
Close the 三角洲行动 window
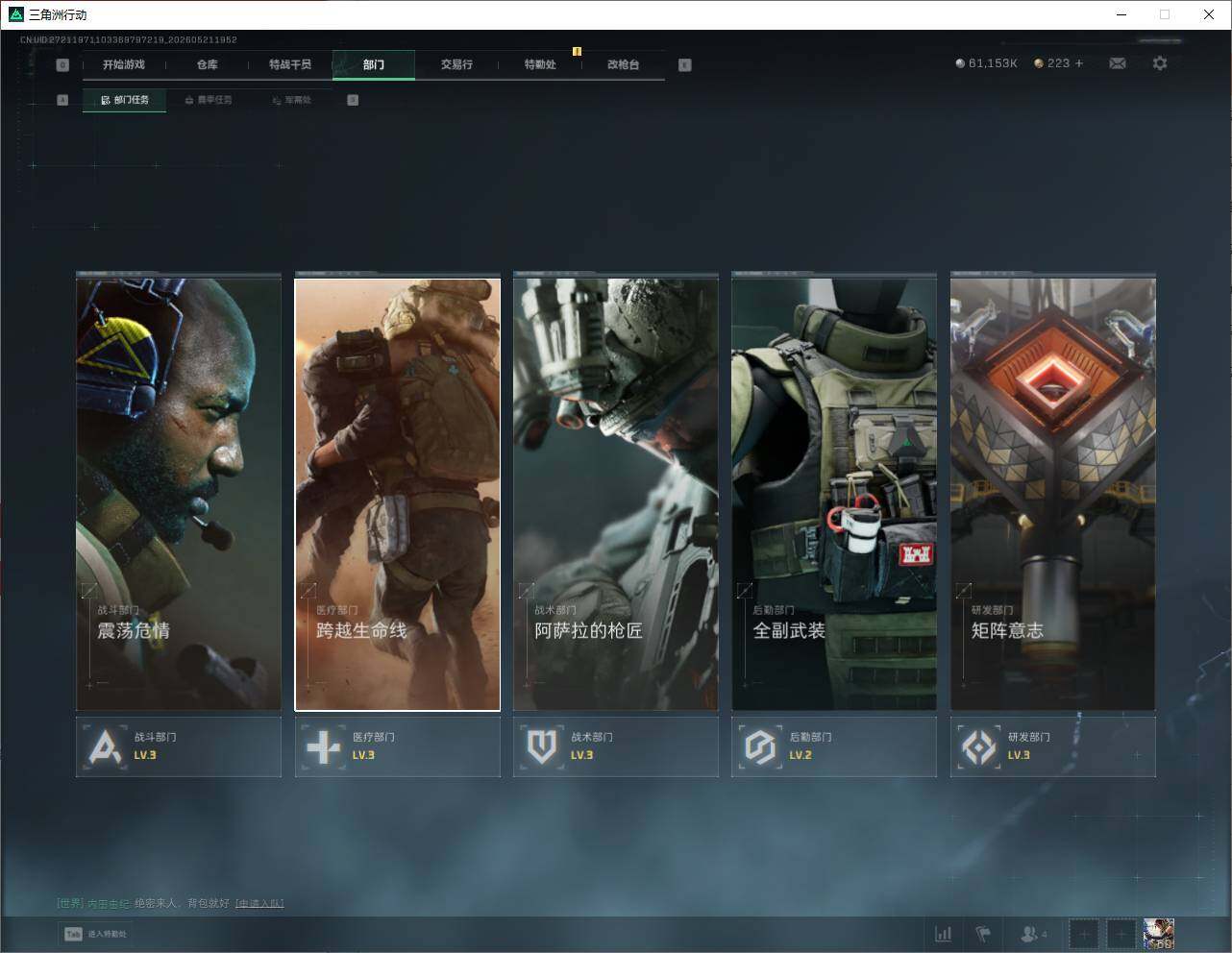[1209, 14]
